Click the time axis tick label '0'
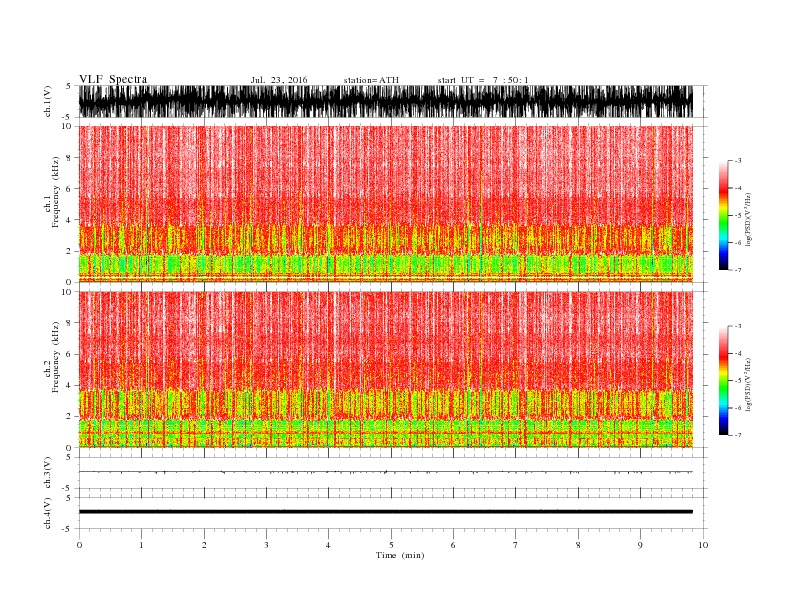 coord(79,545)
